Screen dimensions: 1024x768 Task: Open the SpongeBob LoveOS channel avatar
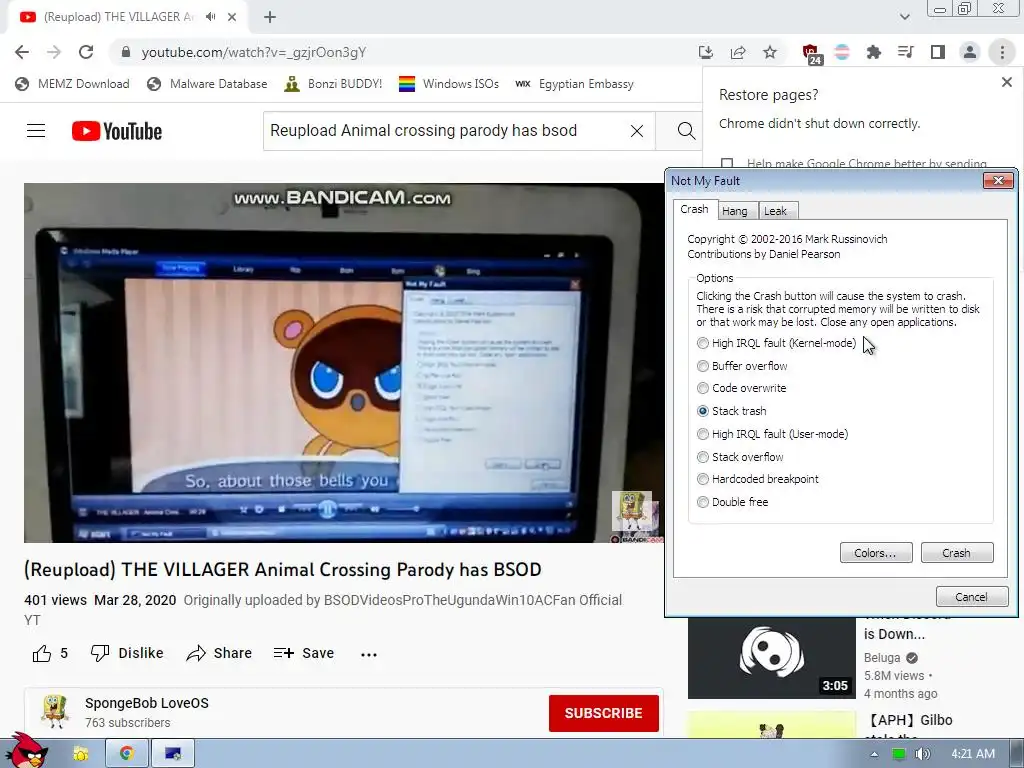click(x=55, y=711)
